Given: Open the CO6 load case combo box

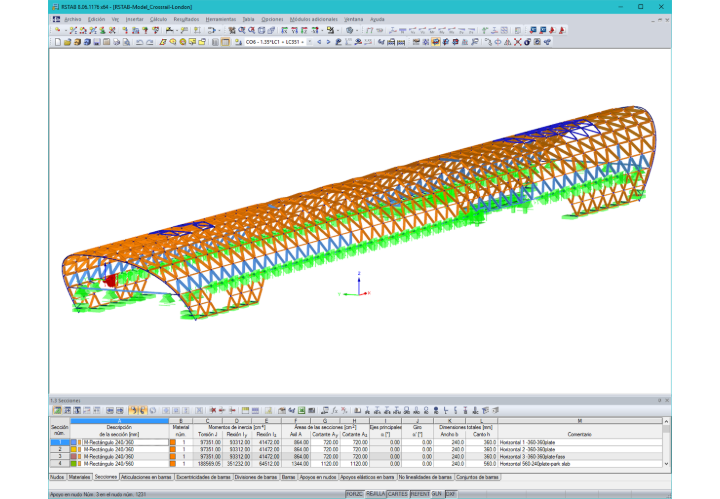Looking at the screenshot, I should 278,42.
